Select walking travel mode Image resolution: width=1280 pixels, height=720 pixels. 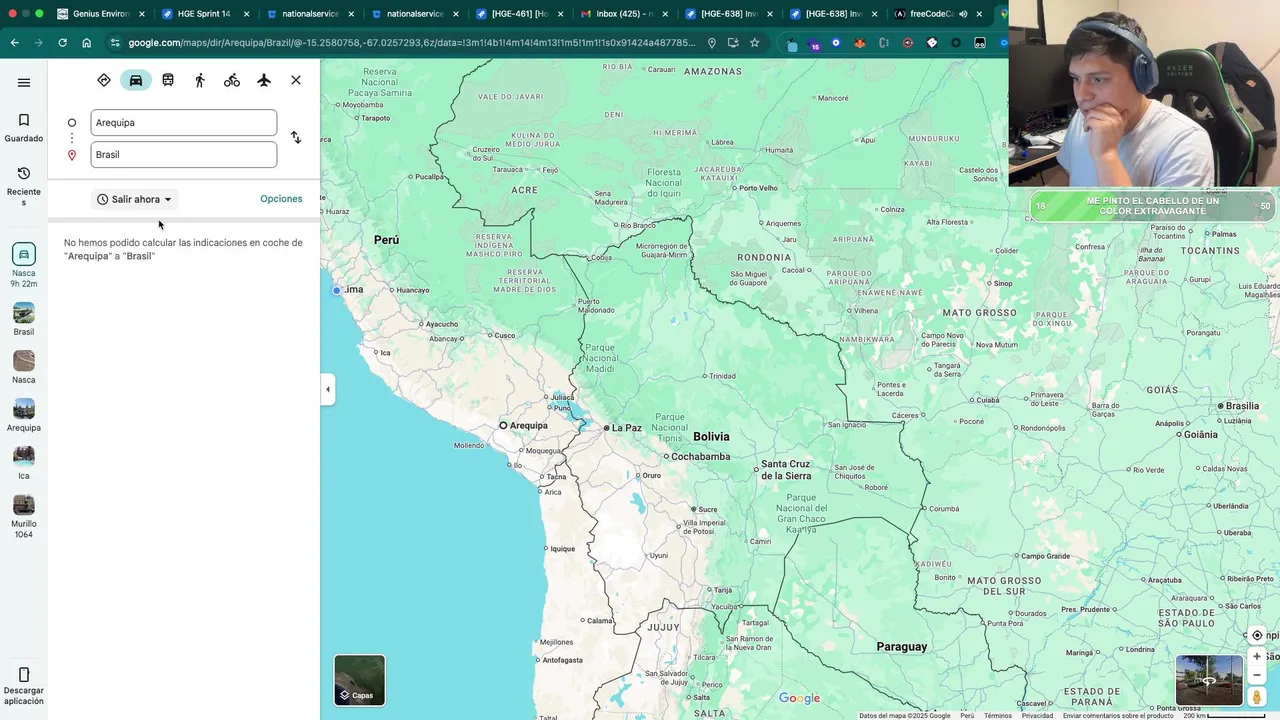pos(200,80)
